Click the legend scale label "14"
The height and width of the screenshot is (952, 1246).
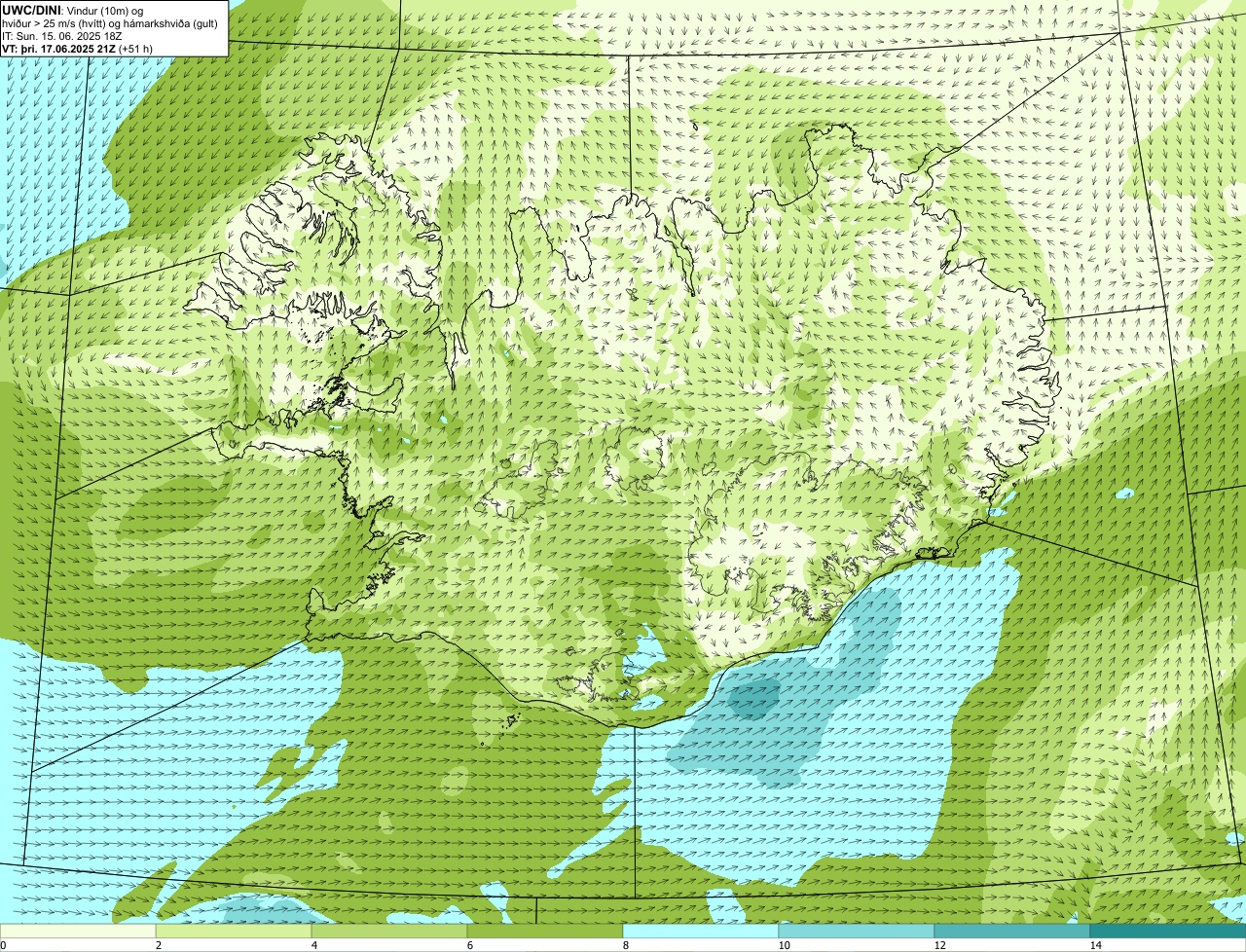tap(1095, 945)
